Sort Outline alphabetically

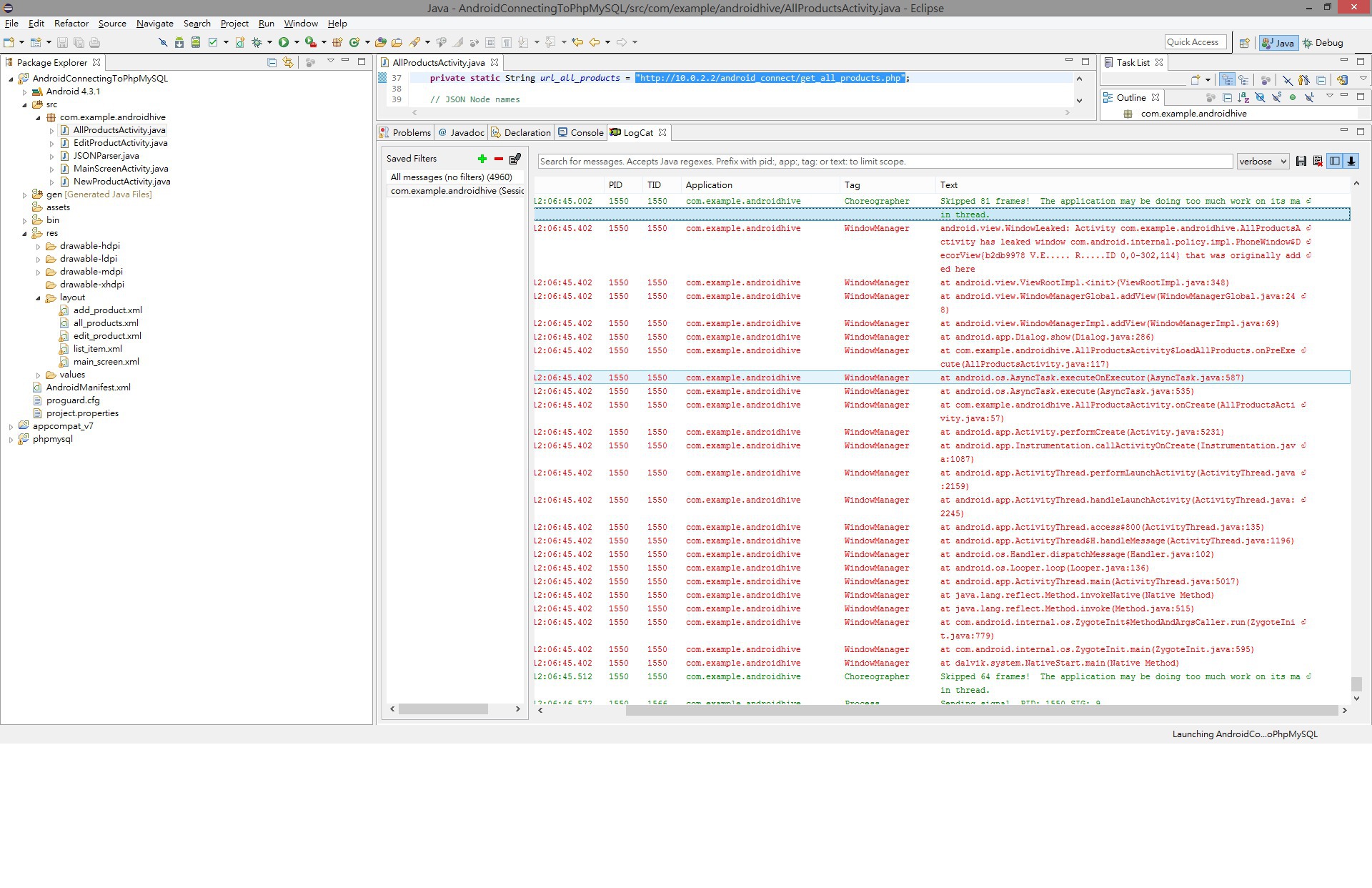pos(1243,98)
